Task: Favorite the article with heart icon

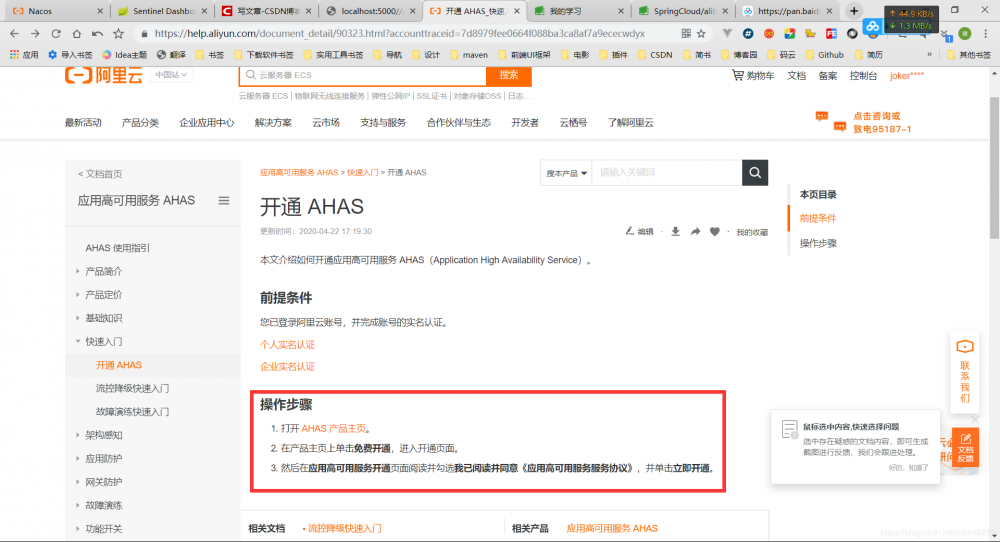Action: 715,231
